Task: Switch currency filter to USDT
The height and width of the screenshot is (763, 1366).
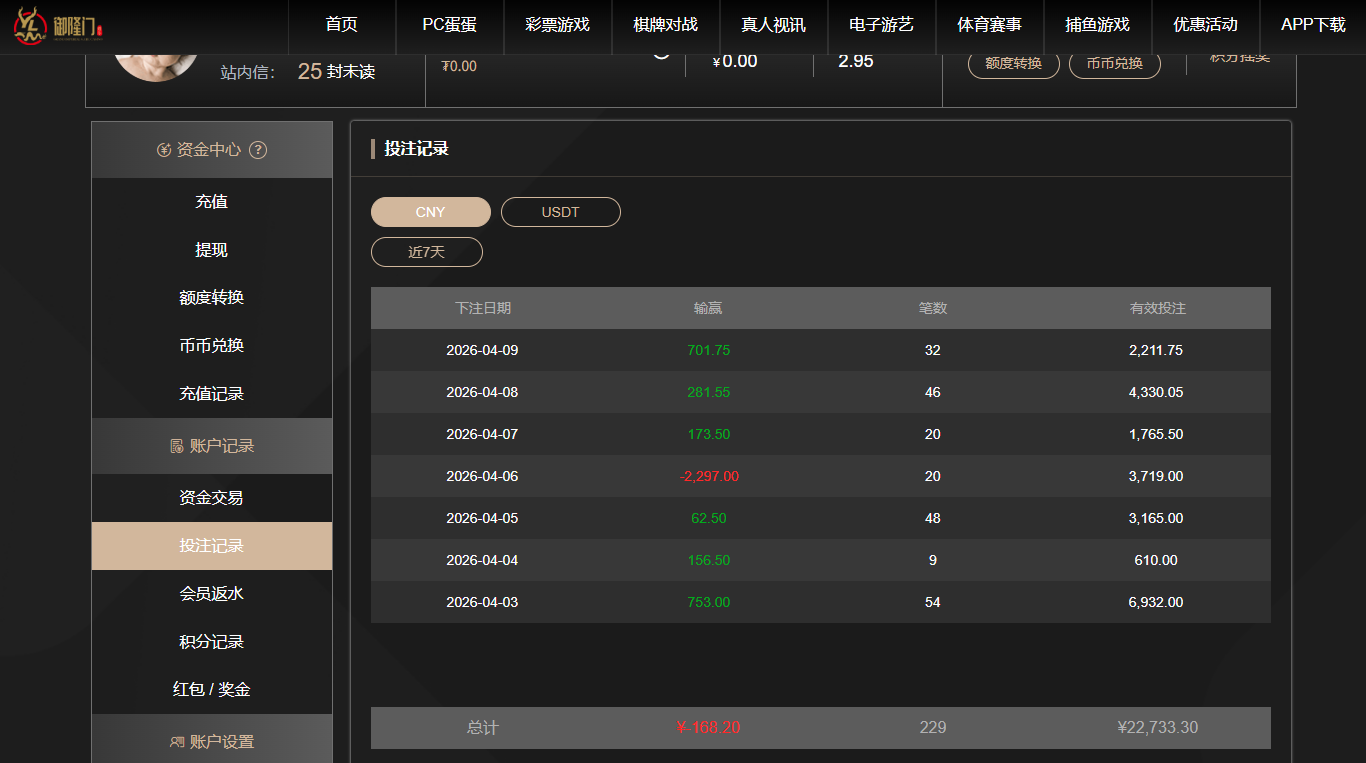Action: (x=560, y=211)
